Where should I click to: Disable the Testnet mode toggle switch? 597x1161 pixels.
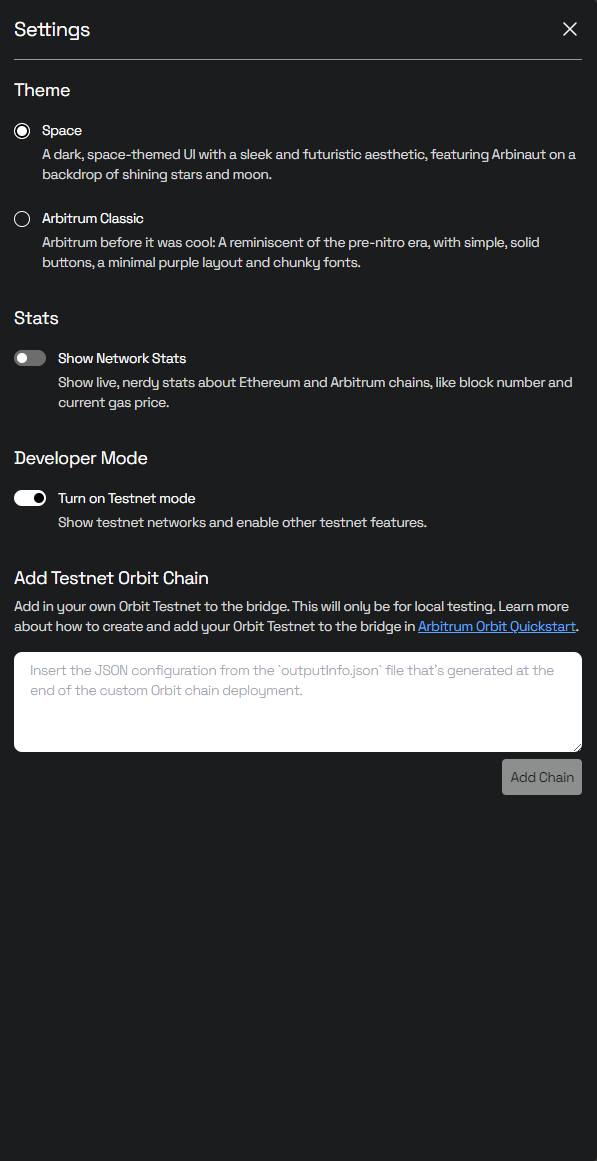coord(30,498)
